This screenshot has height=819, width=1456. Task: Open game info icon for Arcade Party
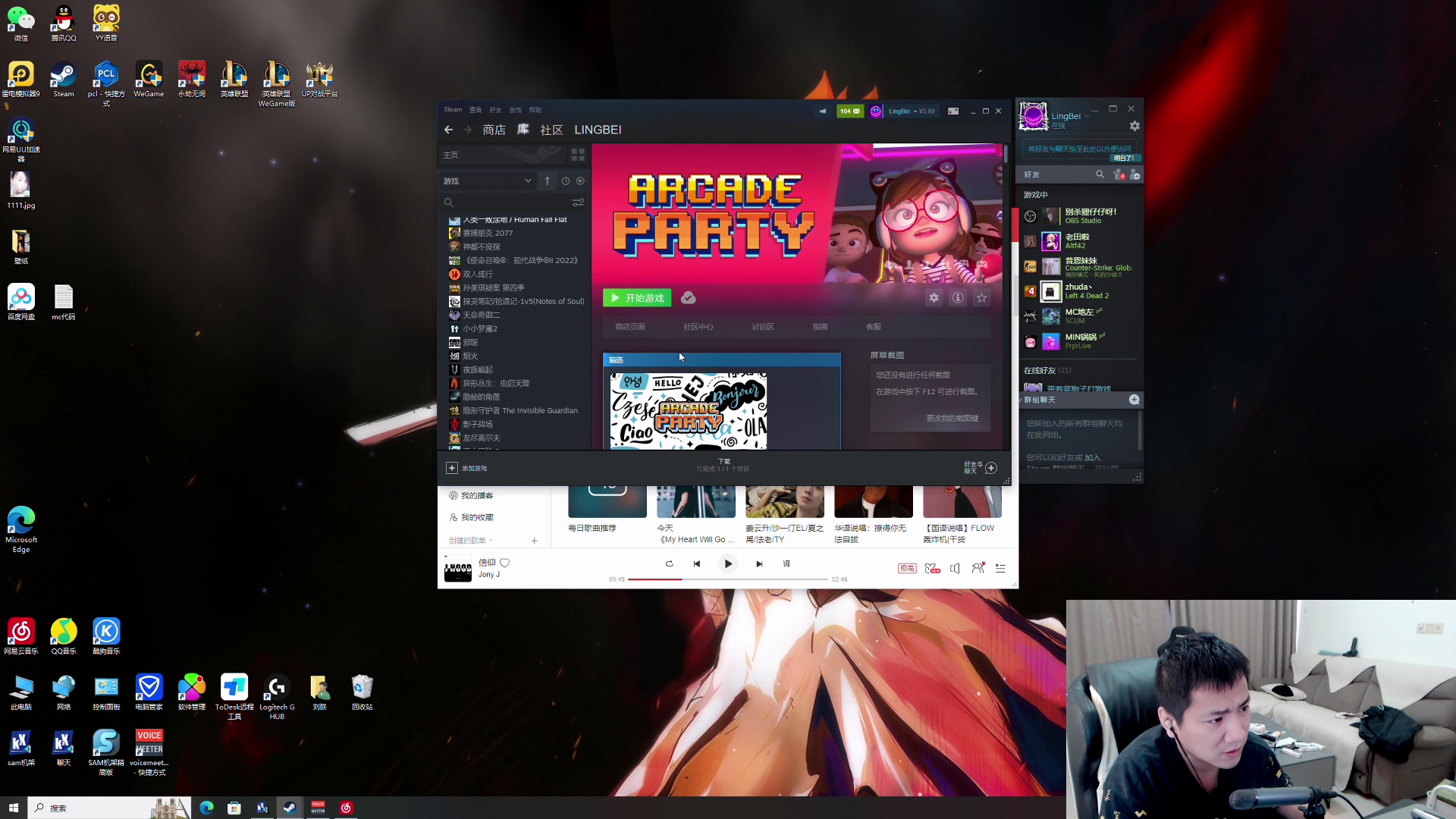[x=958, y=298]
